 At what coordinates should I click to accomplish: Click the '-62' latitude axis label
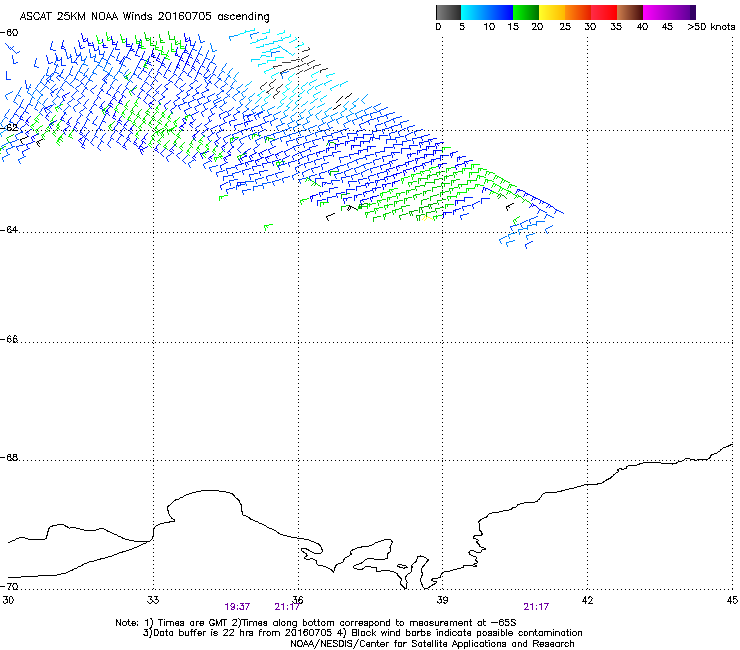[9, 128]
